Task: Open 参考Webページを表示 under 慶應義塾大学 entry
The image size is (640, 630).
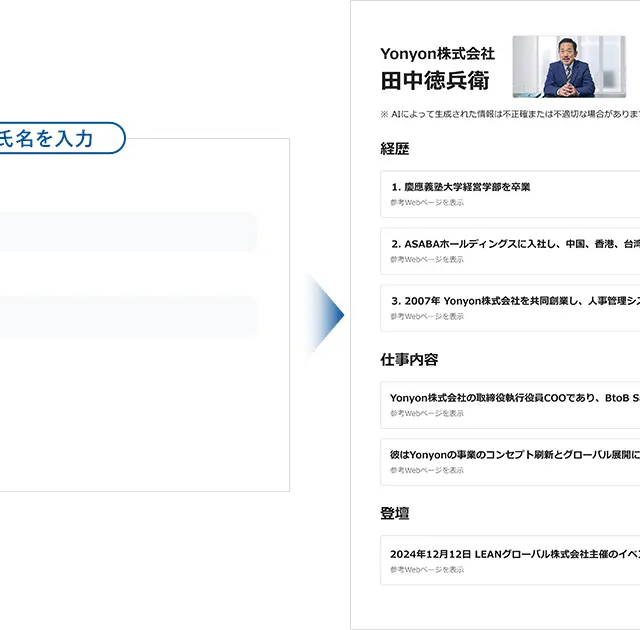Action: [427, 202]
